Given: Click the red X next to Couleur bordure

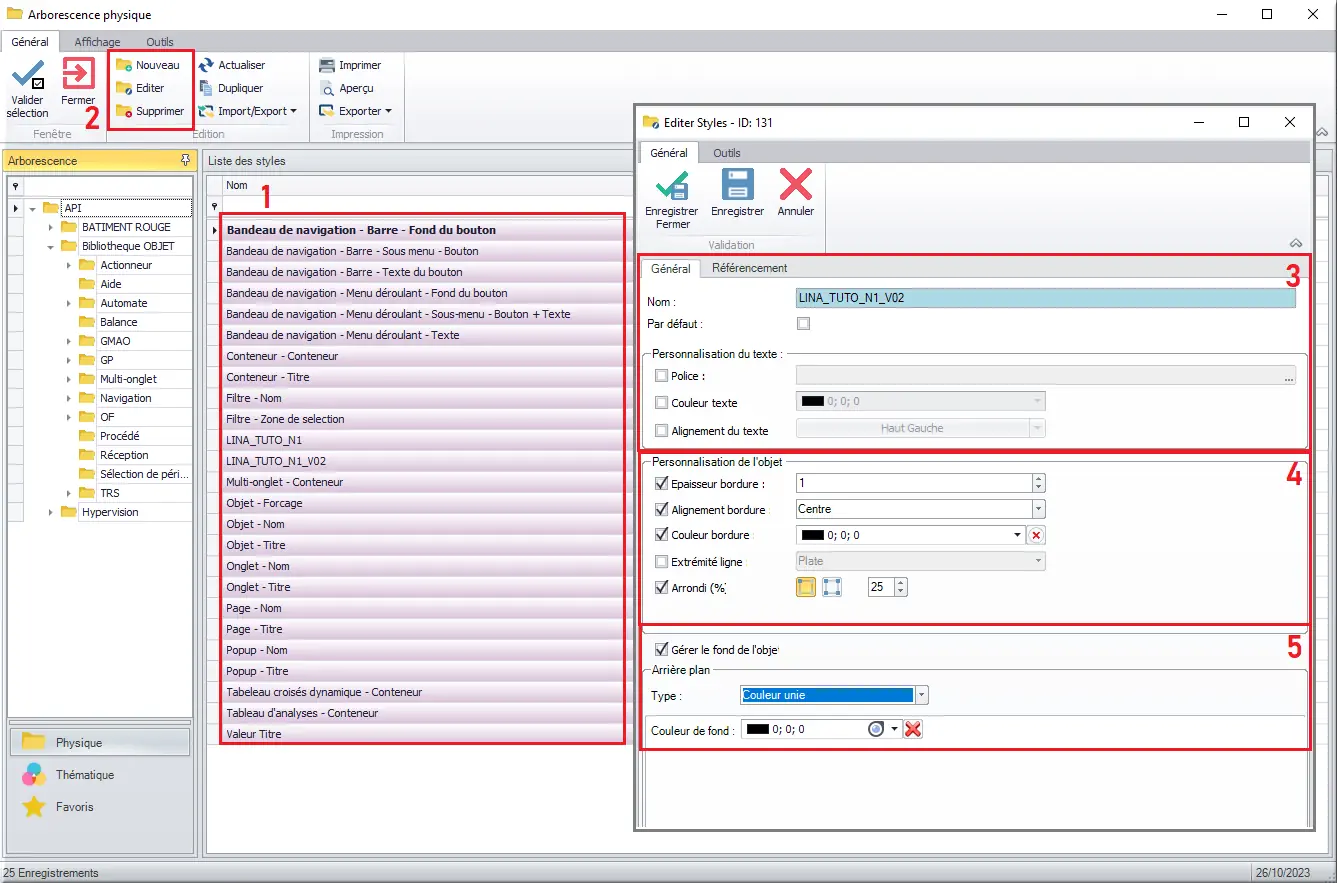Looking at the screenshot, I should (1036, 535).
